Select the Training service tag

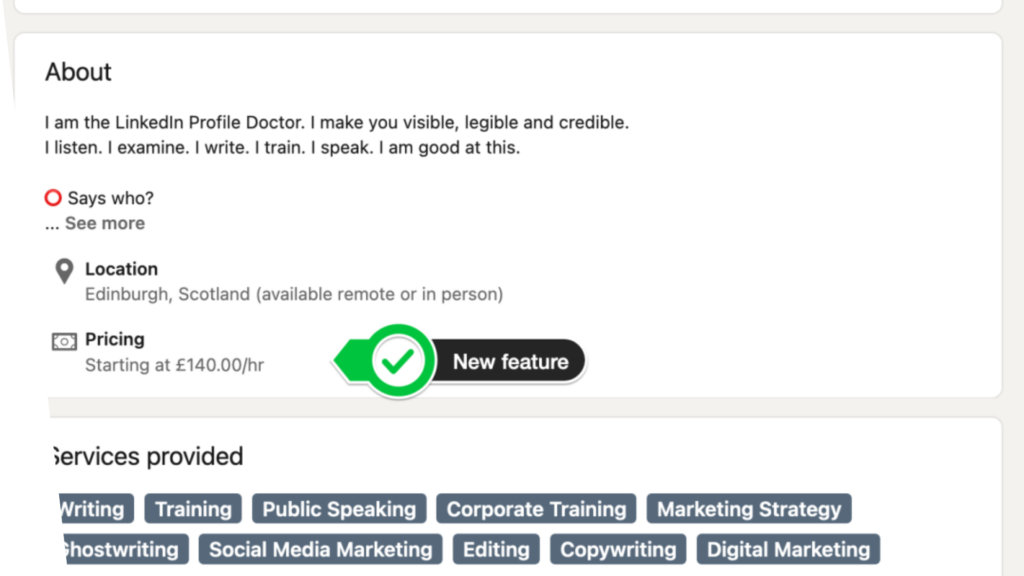point(193,509)
